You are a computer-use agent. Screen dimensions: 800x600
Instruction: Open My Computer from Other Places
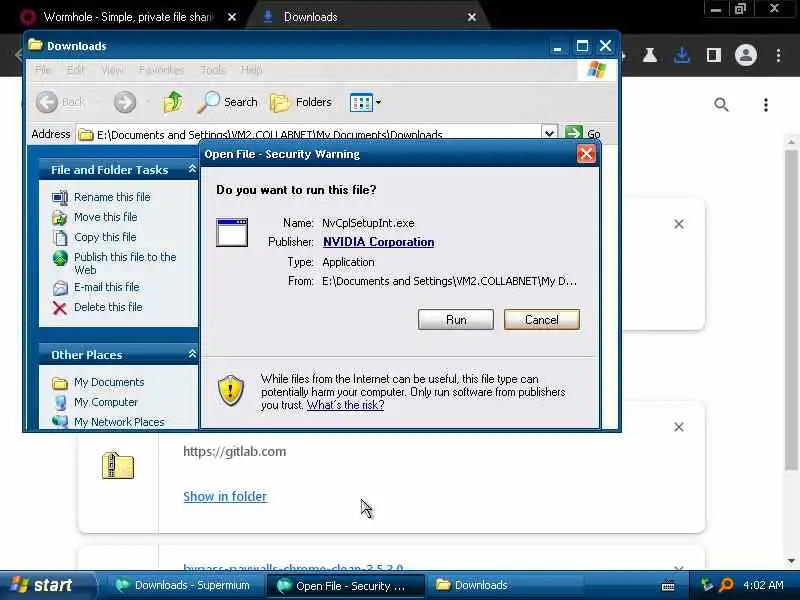point(106,402)
